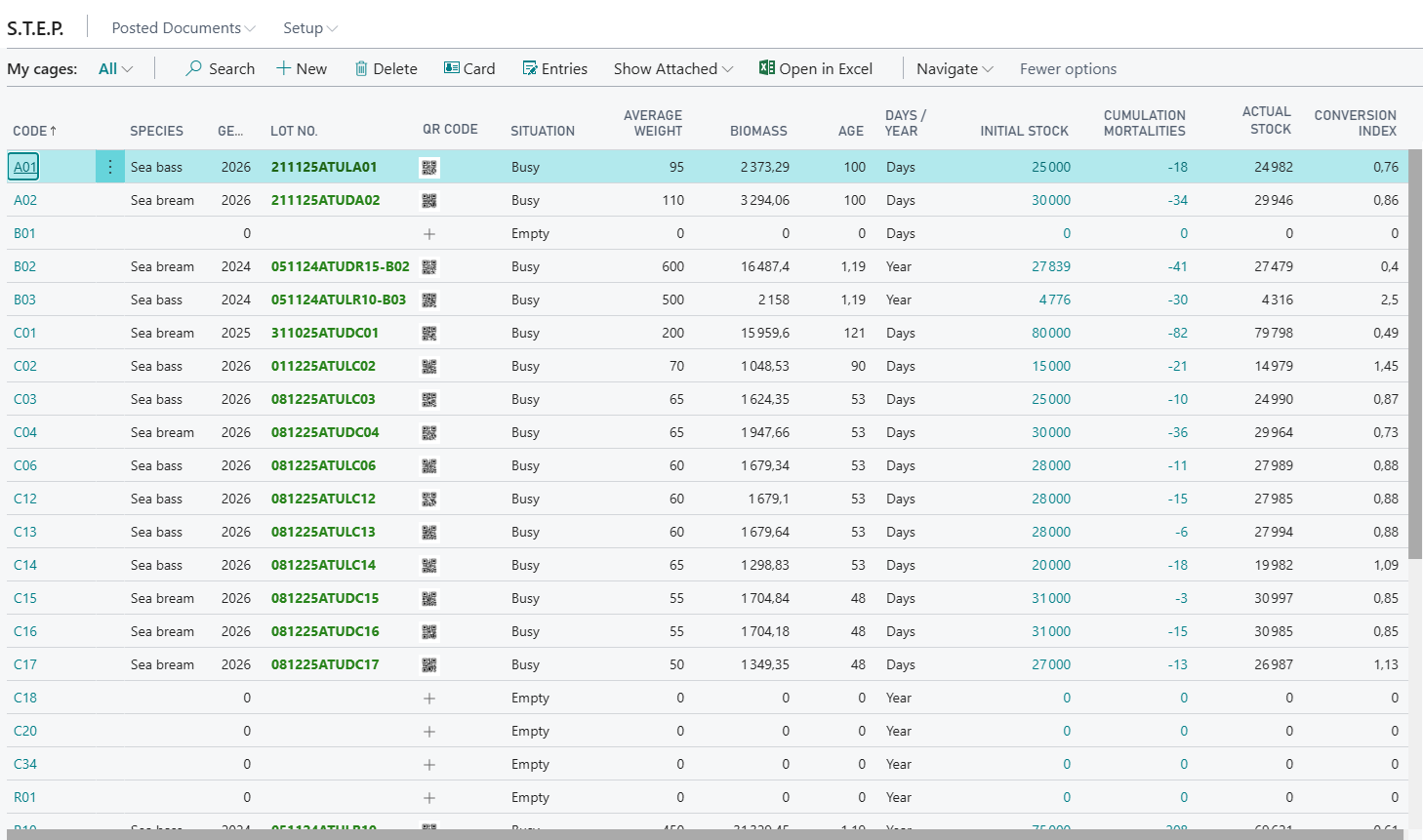
Task: Open QR code icon for cage A02
Action: [429, 201]
